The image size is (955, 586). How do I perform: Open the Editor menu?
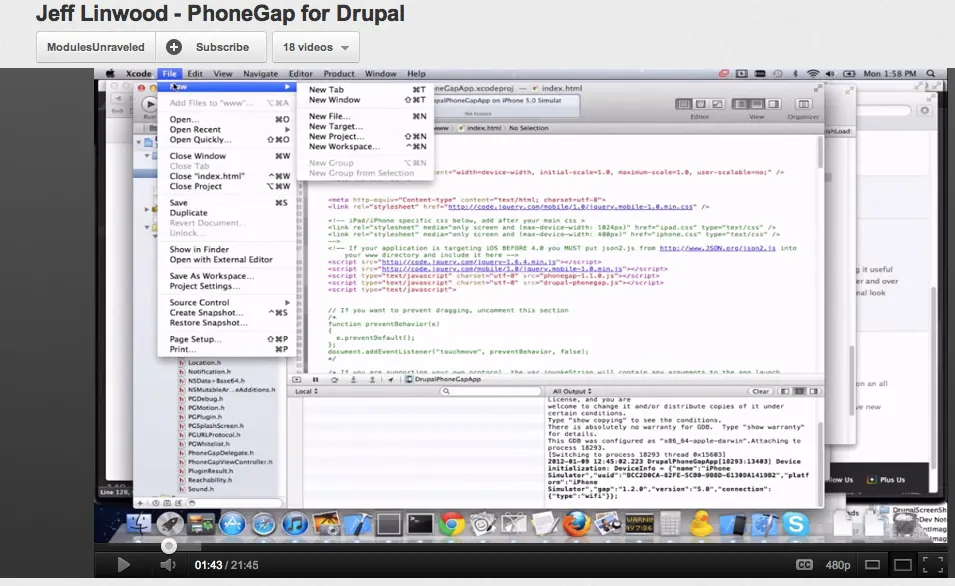pyautogui.click(x=300, y=74)
